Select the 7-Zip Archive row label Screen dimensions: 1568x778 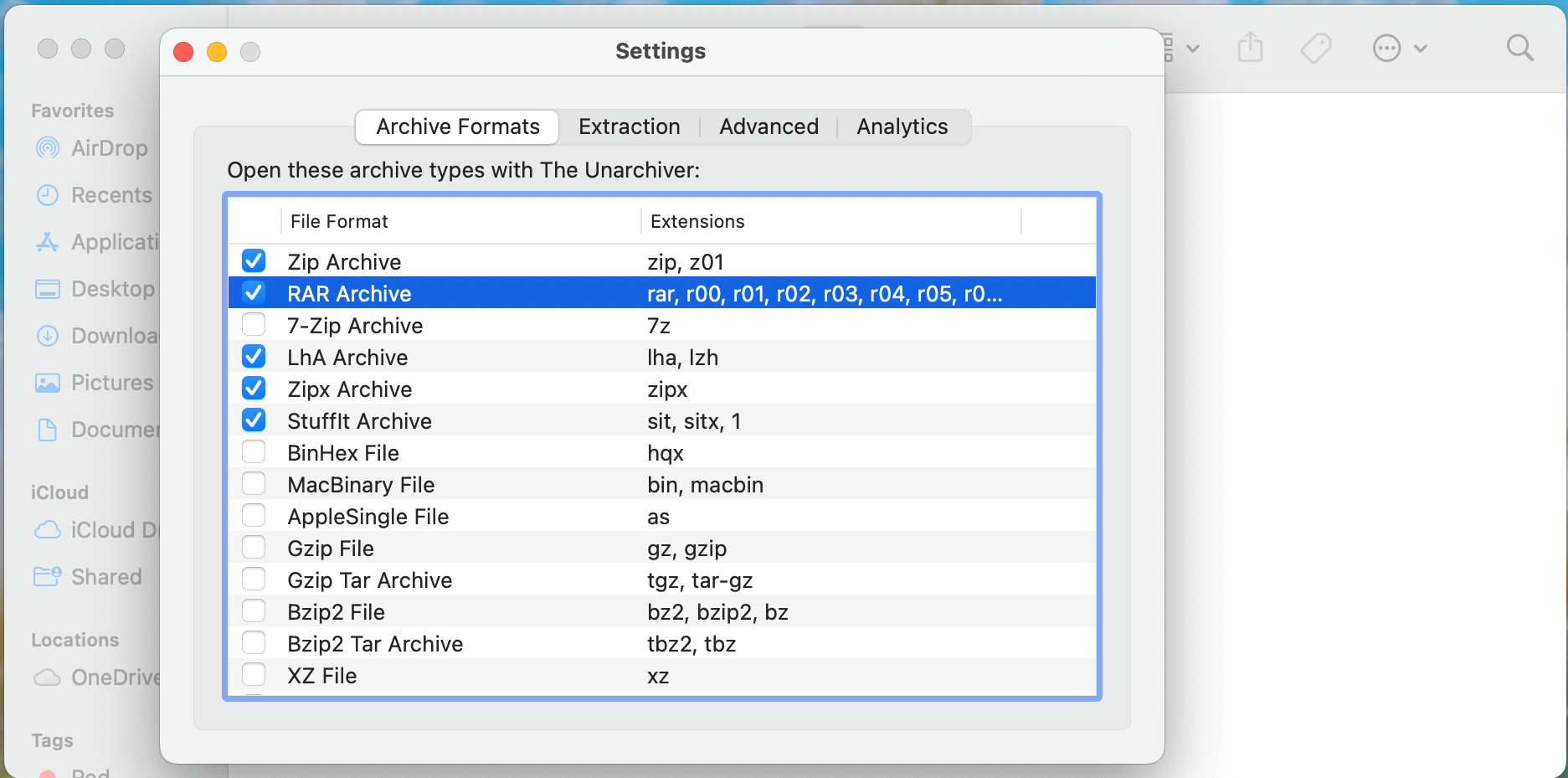tap(355, 326)
